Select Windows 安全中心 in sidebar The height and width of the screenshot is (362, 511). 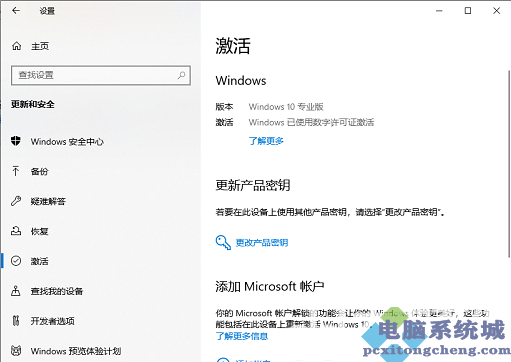[67, 142]
